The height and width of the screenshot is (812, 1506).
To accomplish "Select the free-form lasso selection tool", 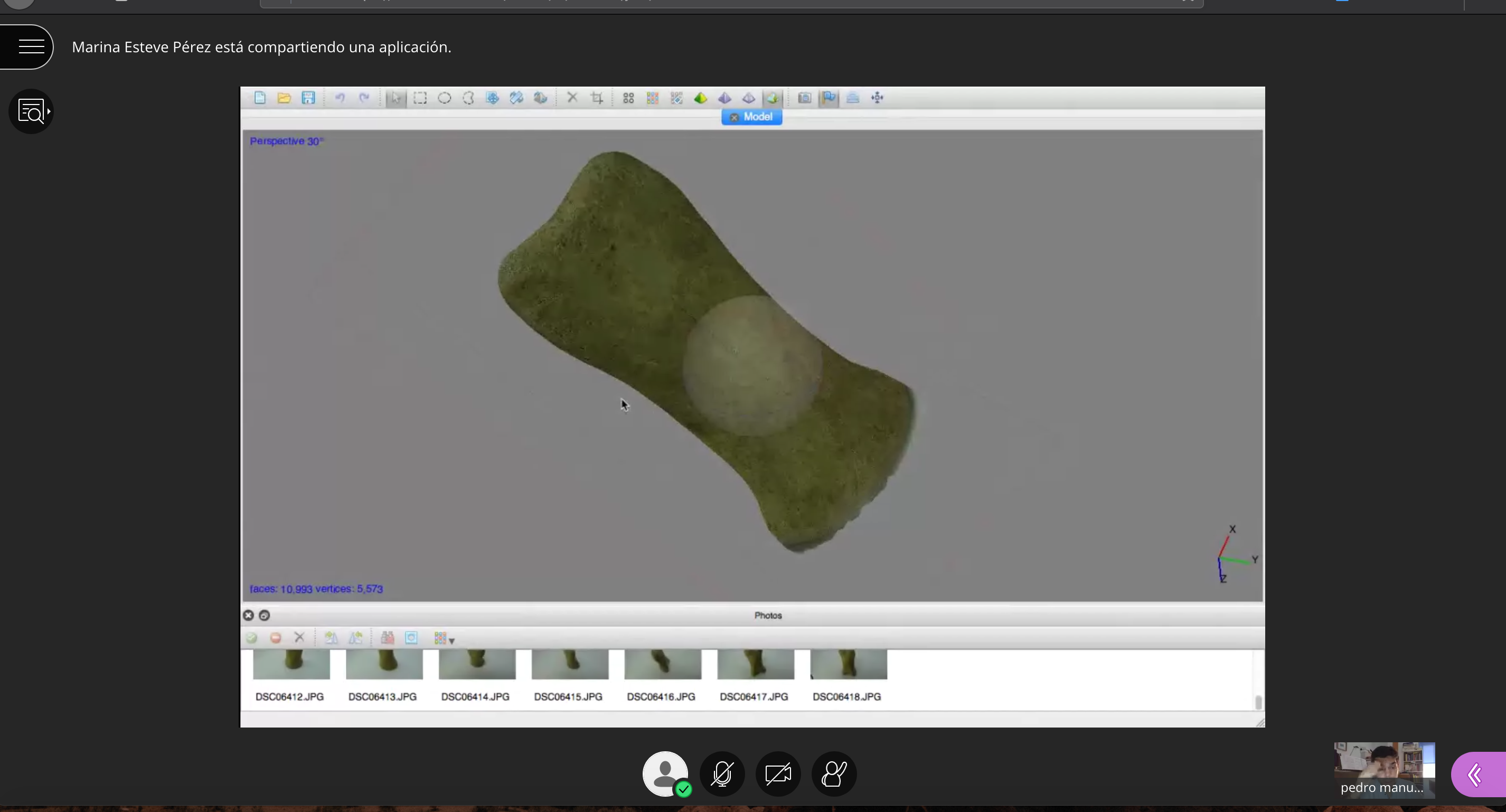I will [468, 98].
